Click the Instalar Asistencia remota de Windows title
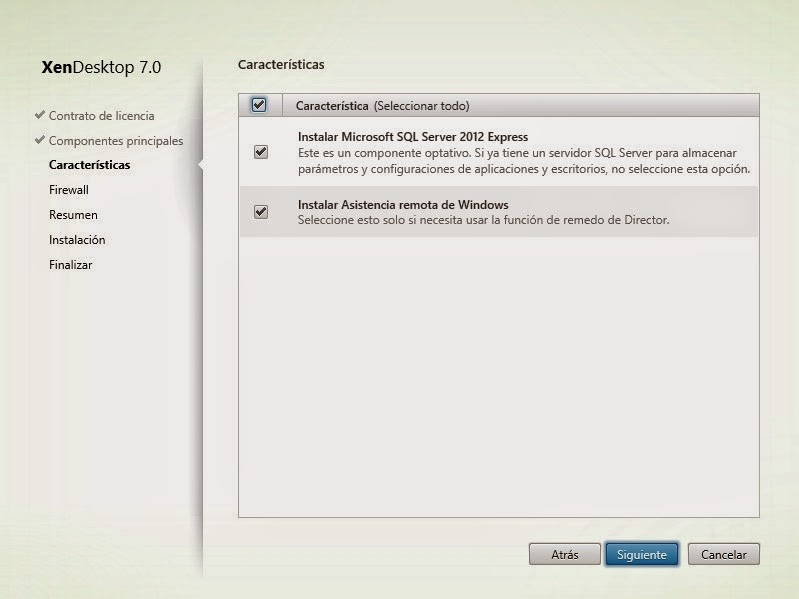799x599 pixels. click(x=403, y=204)
